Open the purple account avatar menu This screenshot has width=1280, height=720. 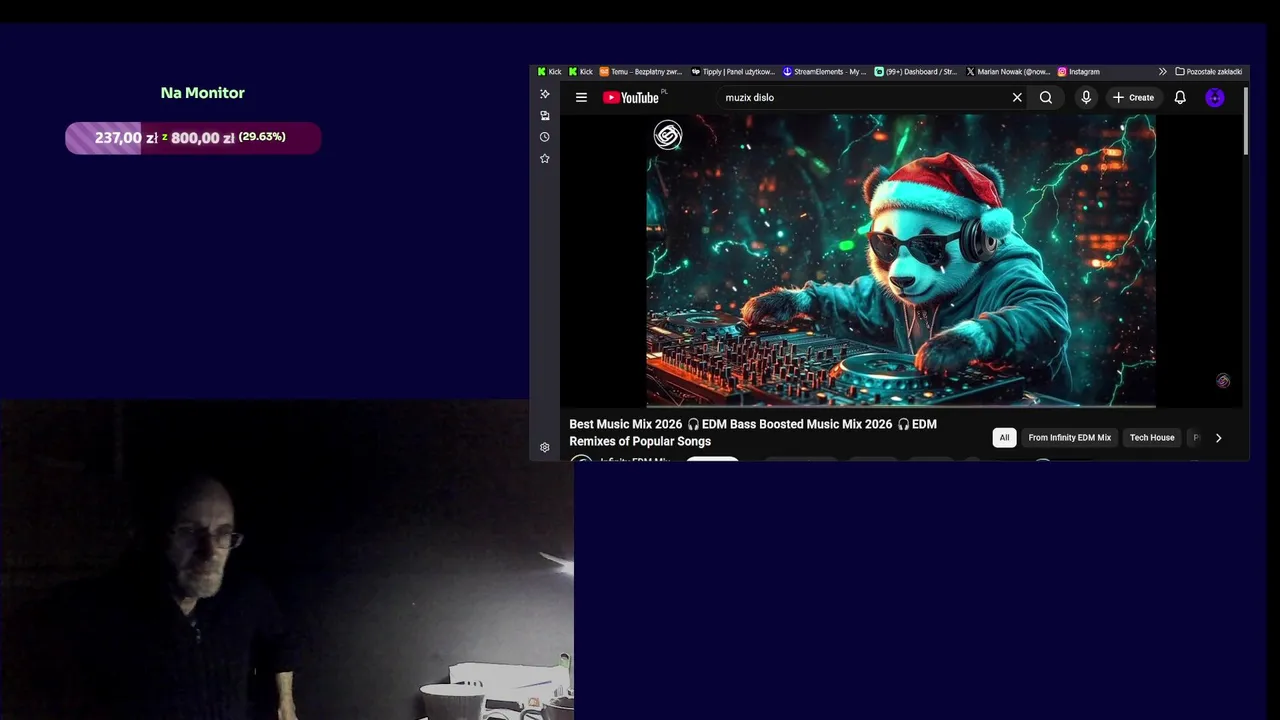[x=1215, y=97]
